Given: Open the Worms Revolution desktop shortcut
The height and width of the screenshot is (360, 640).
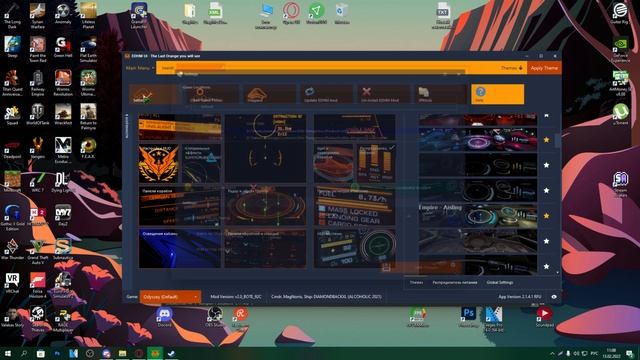Looking at the screenshot, I should (x=63, y=83).
